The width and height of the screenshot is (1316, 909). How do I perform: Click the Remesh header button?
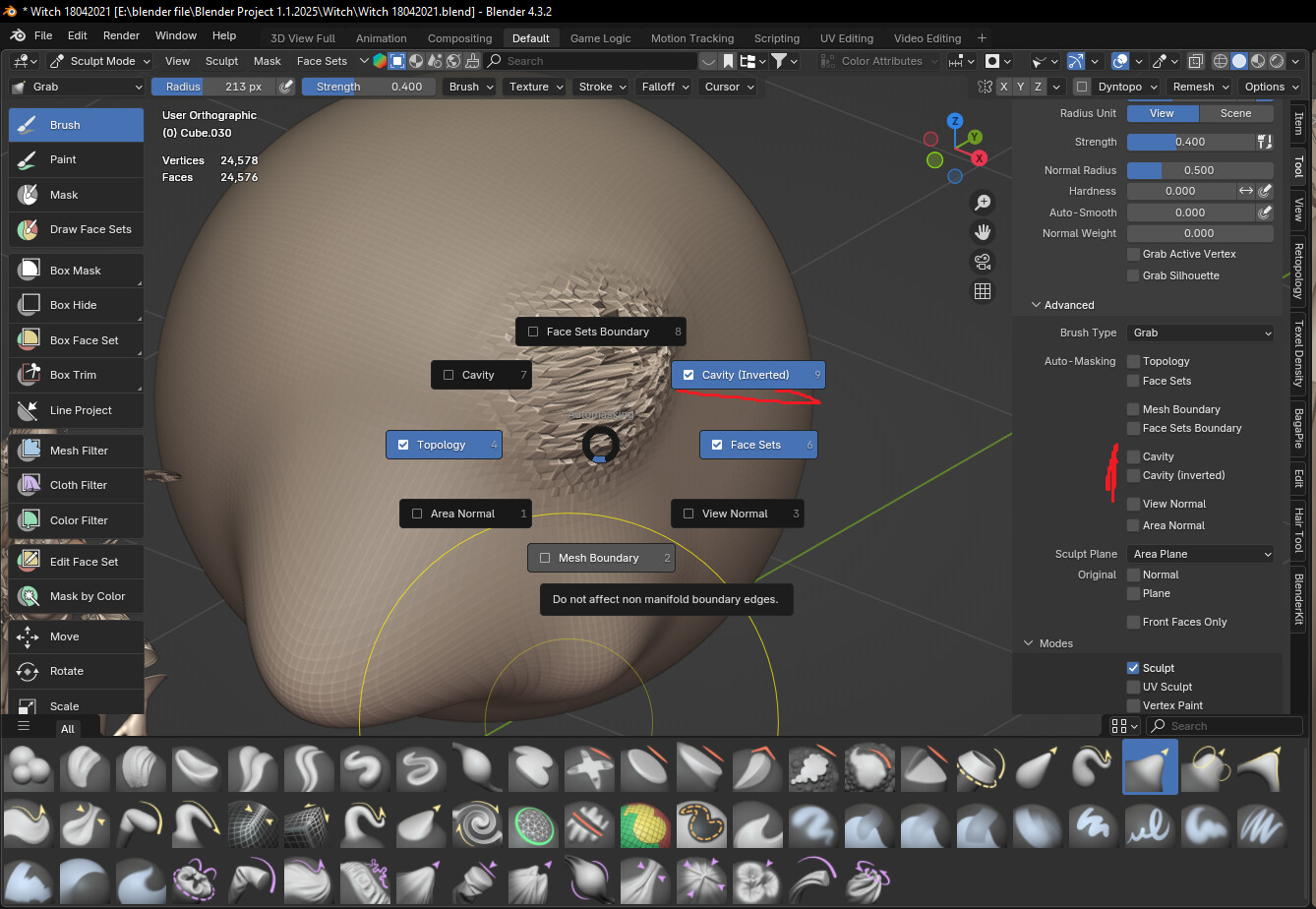(x=1200, y=87)
